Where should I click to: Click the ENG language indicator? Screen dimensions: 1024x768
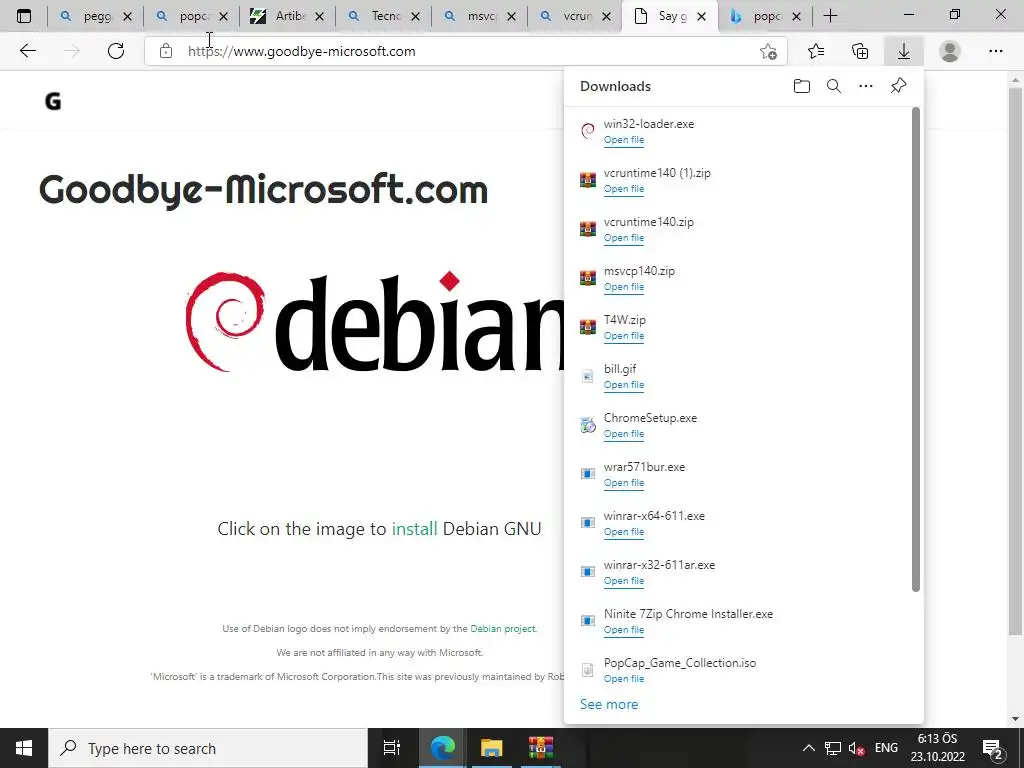pos(886,748)
